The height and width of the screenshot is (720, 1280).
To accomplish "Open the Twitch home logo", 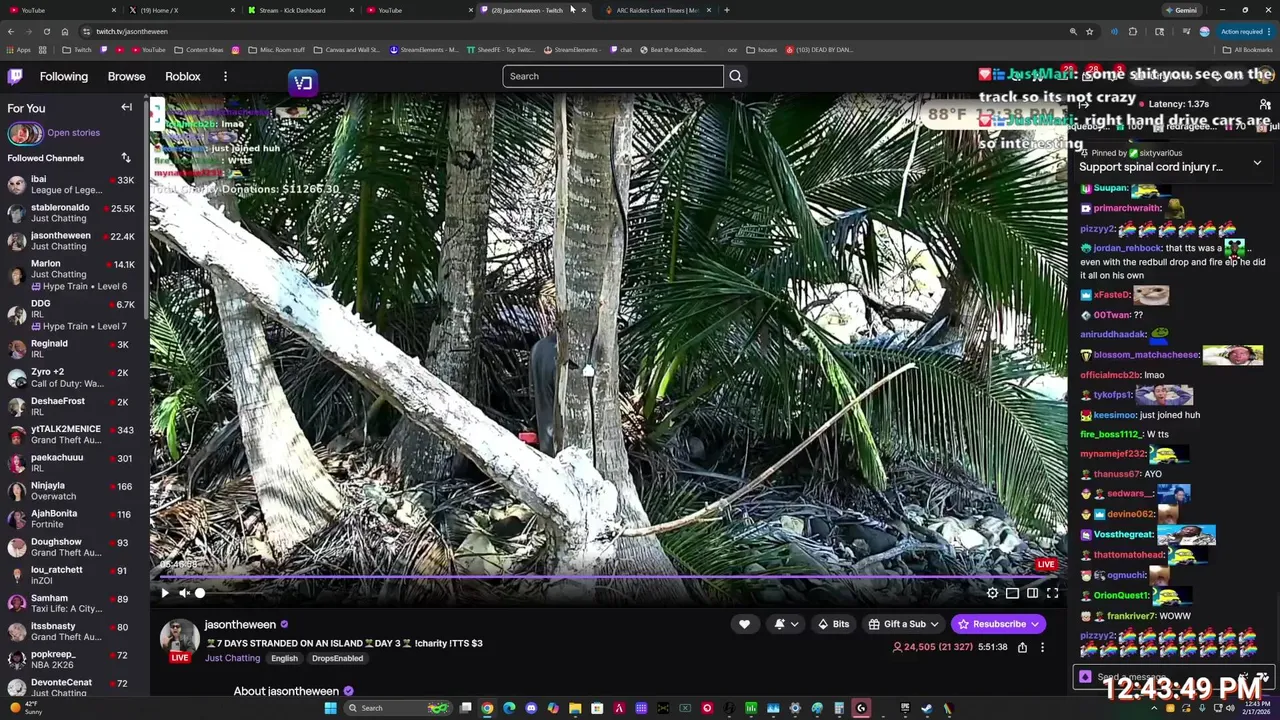I will pyautogui.click(x=15, y=76).
